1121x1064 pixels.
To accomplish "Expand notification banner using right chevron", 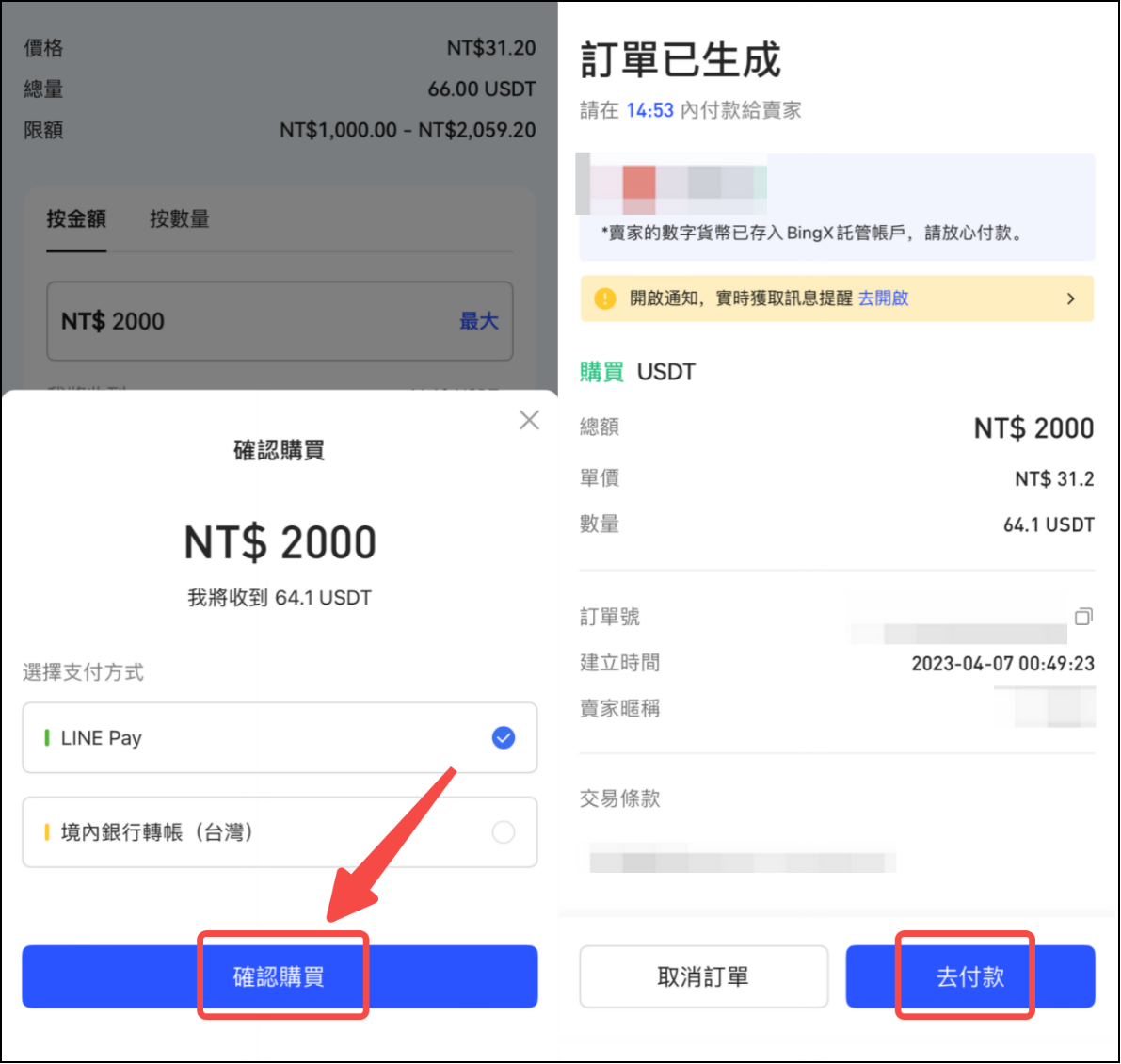I will pos(1070,298).
